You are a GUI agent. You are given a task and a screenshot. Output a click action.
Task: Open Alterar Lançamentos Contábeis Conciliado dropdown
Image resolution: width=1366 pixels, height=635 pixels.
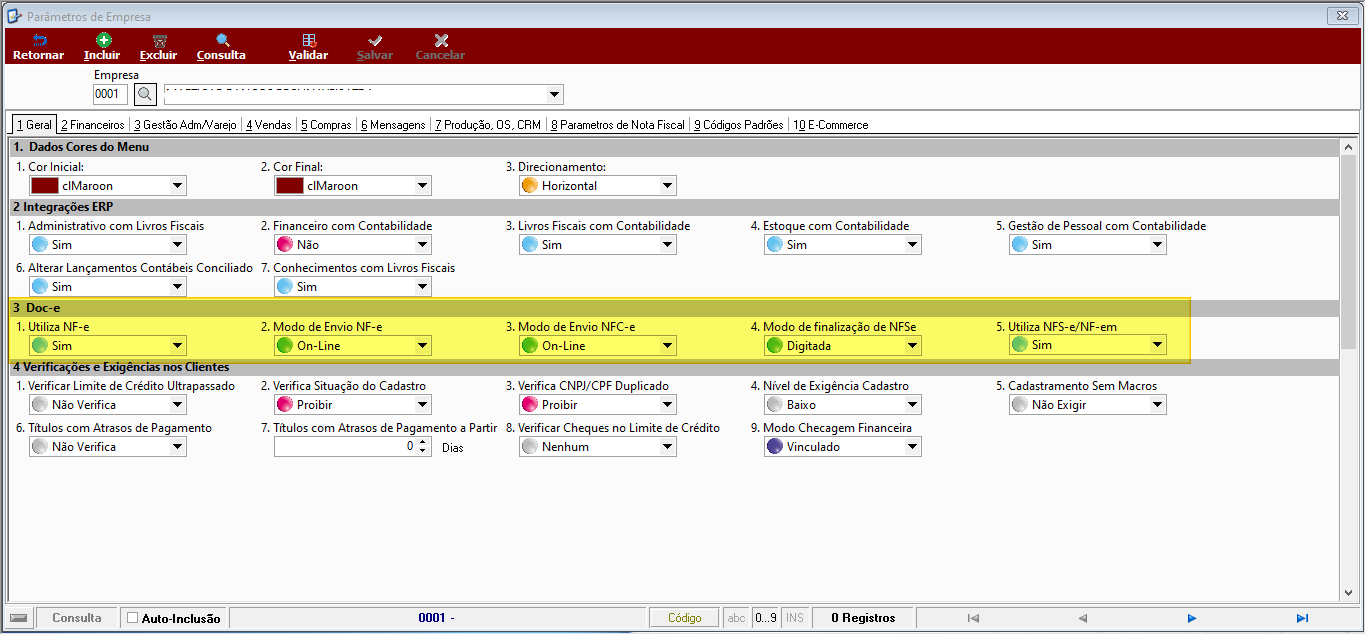[x=178, y=286]
